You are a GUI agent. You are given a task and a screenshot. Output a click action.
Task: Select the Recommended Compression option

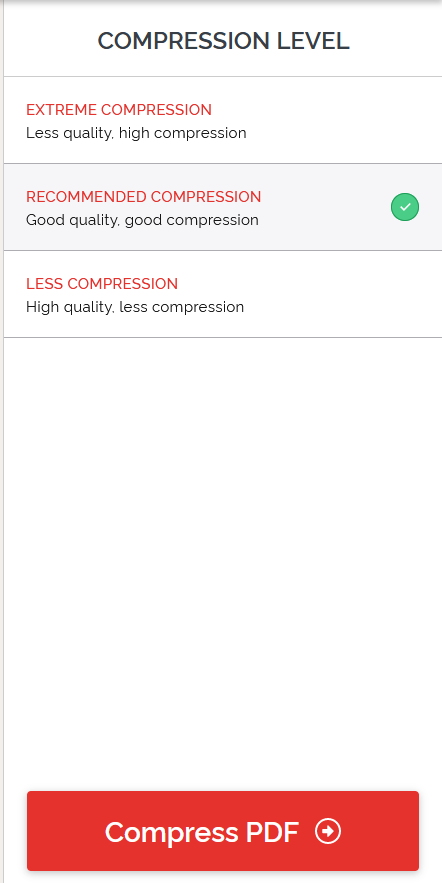223,207
